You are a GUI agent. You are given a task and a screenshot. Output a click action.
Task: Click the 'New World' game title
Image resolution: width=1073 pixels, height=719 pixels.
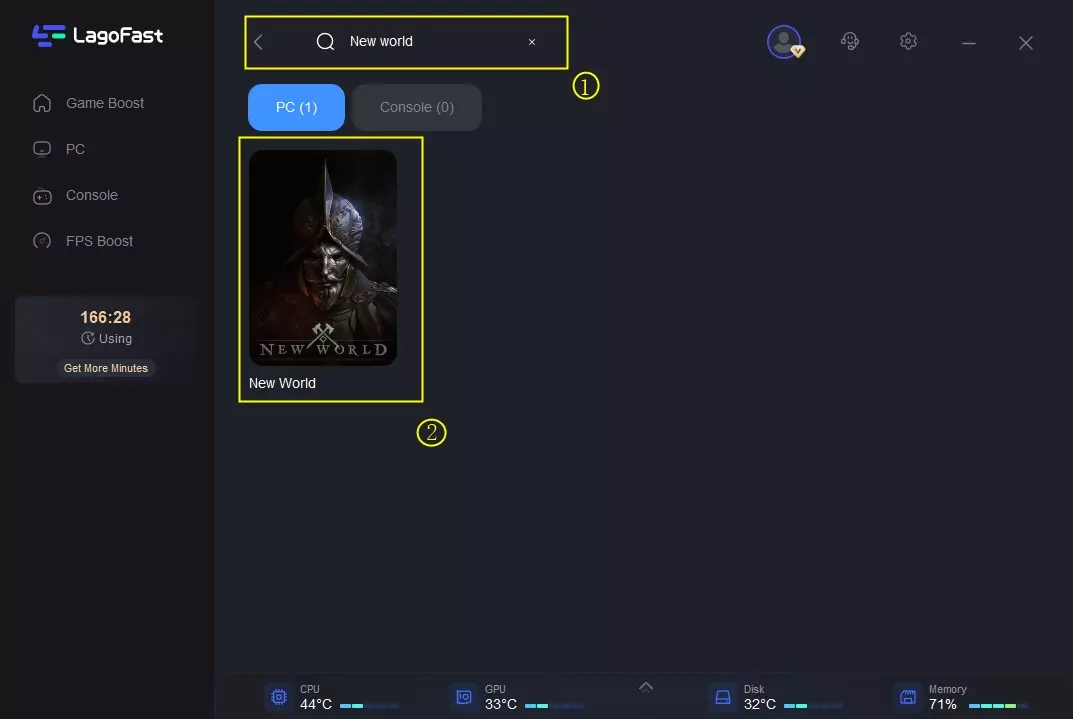[282, 383]
